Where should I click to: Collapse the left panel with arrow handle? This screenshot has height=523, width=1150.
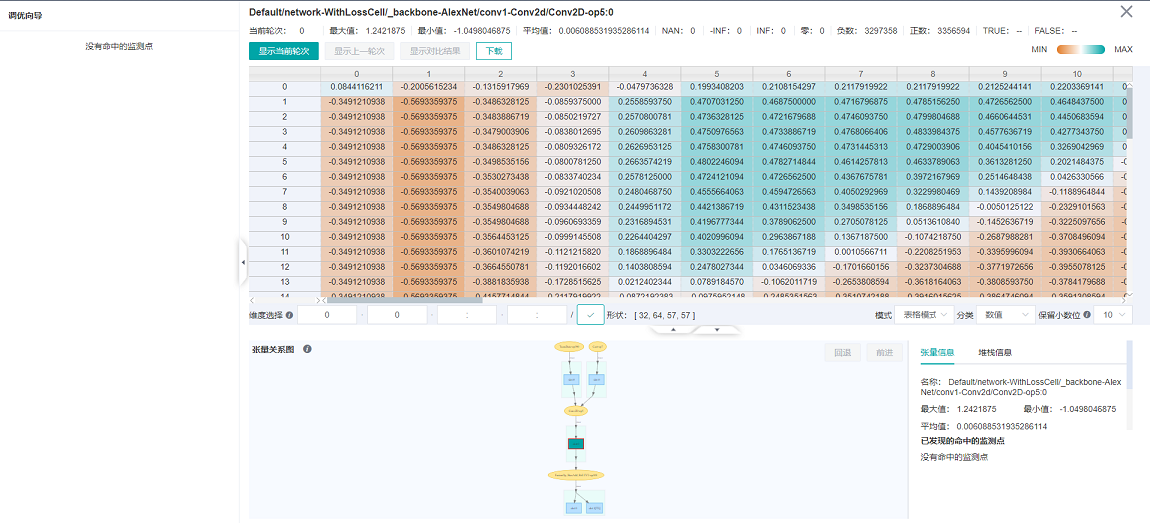243,262
